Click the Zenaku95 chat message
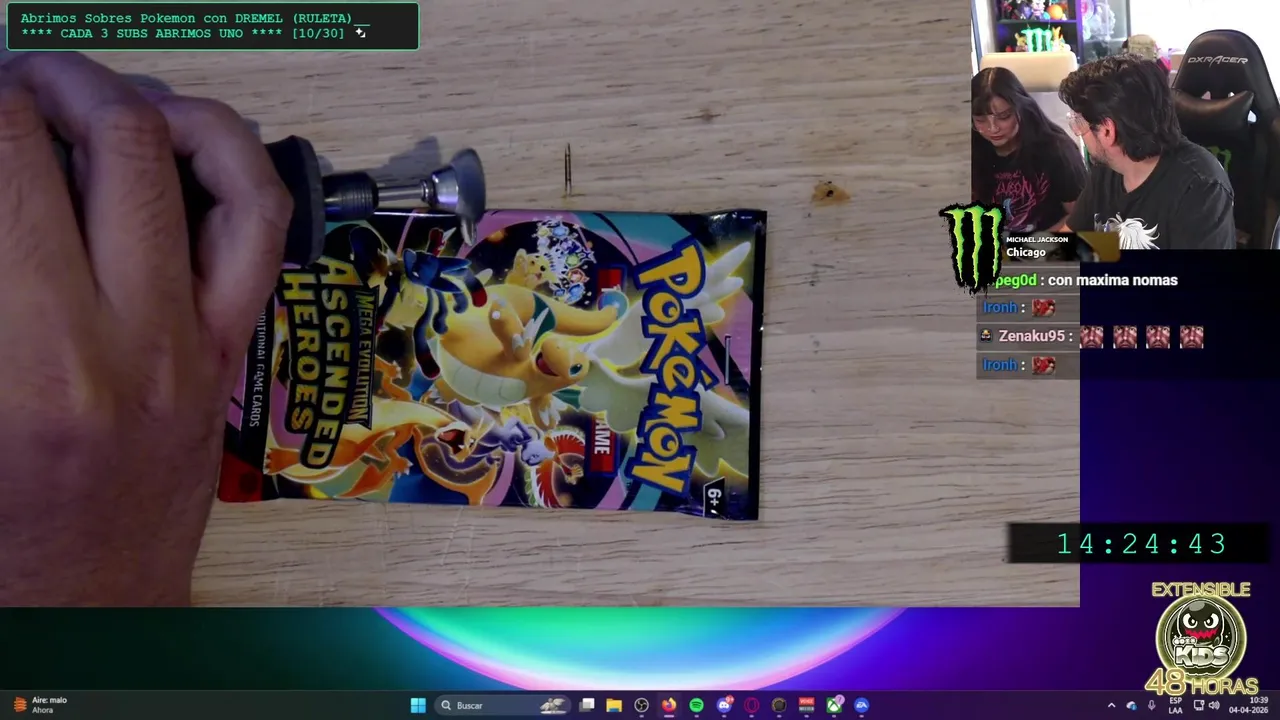This screenshot has width=1280, height=720. (1093, 337)
